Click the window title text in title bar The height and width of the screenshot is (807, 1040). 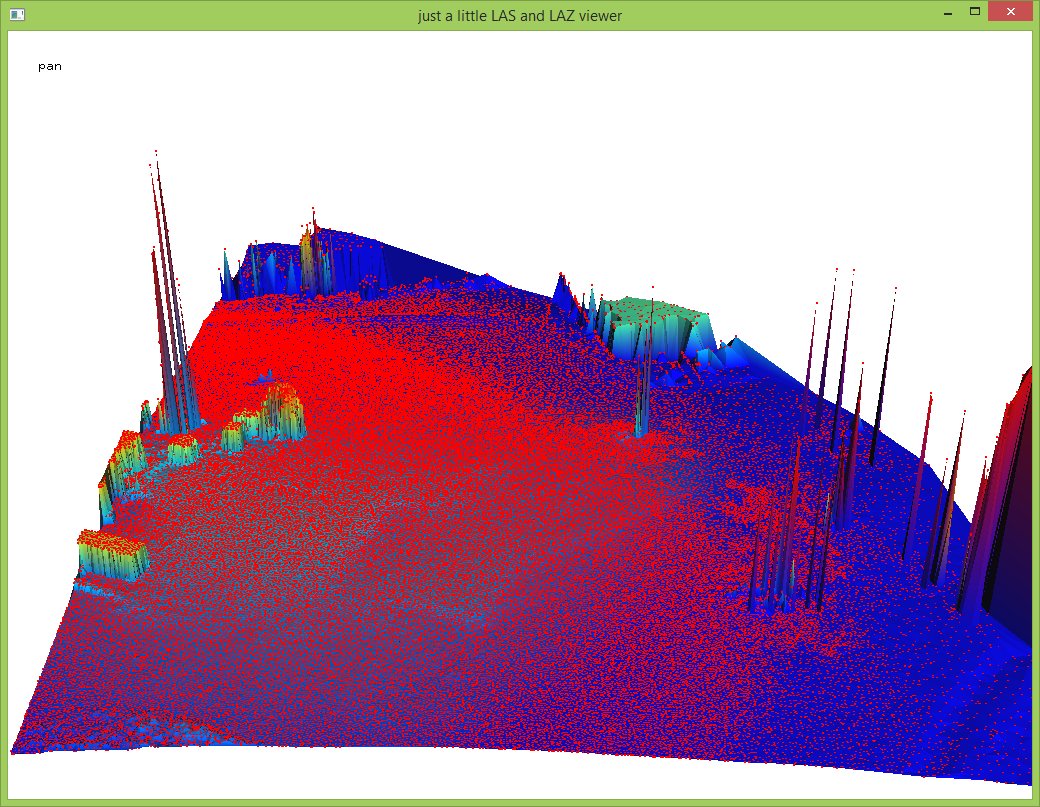click(x=519, y=15)
